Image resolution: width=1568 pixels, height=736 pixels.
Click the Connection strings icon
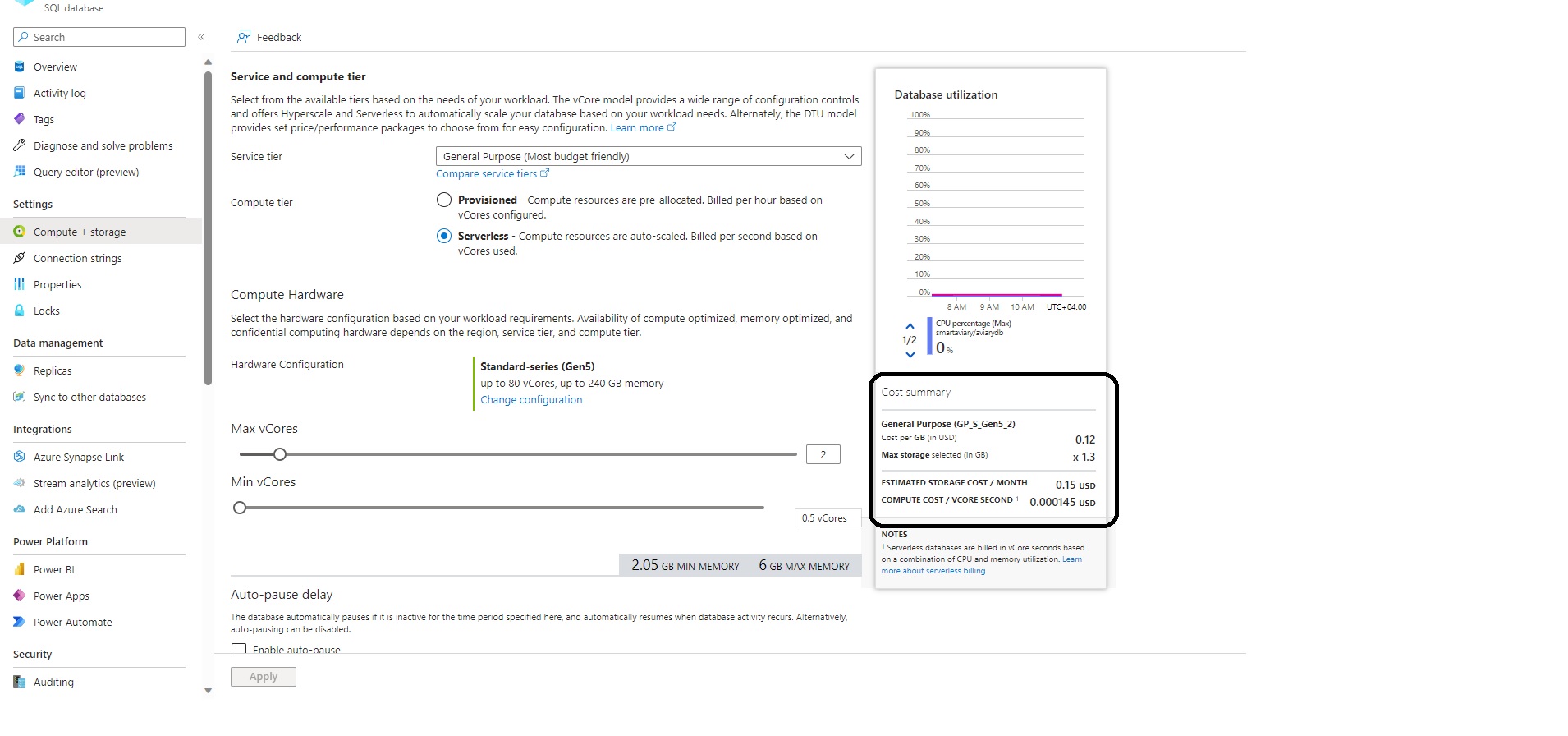(20, 258)
